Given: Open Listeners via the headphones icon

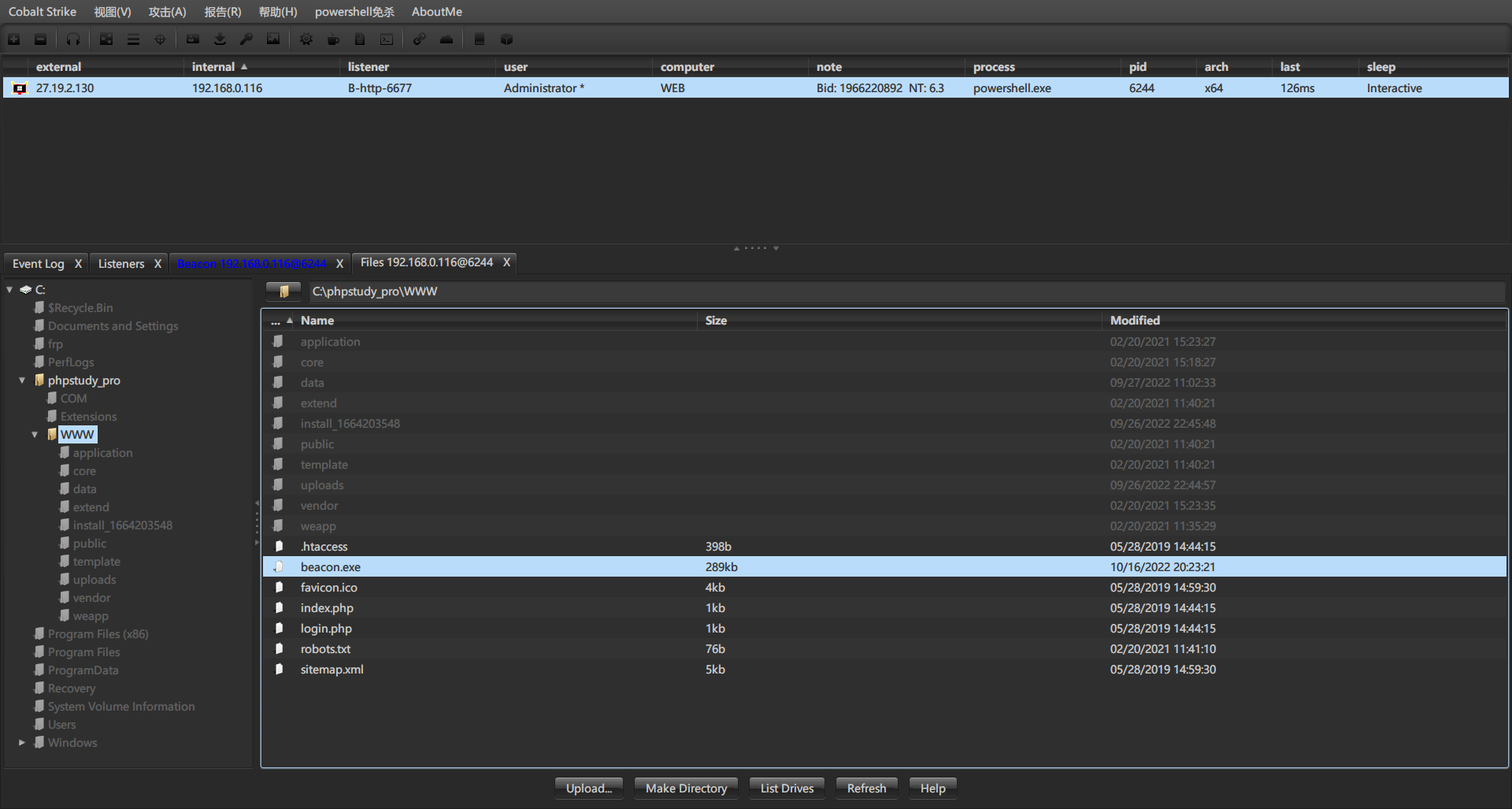Looking at the screenshot, I should coord(73,39).
